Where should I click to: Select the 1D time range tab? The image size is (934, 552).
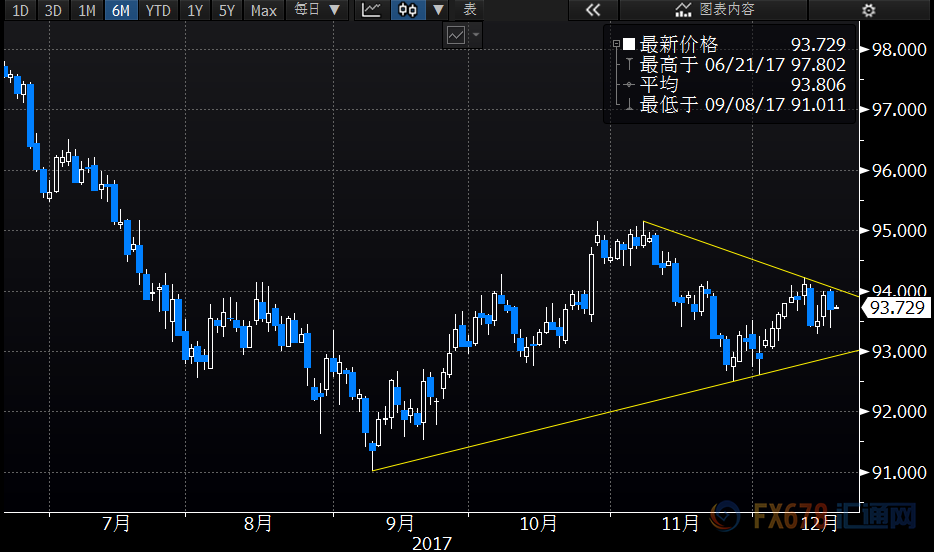(x=20, y=10)
